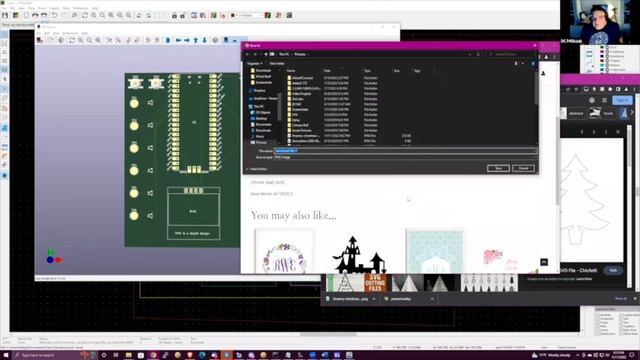Flip the board view in 3D viewer

pyautogui.click(x=168, y=40)
